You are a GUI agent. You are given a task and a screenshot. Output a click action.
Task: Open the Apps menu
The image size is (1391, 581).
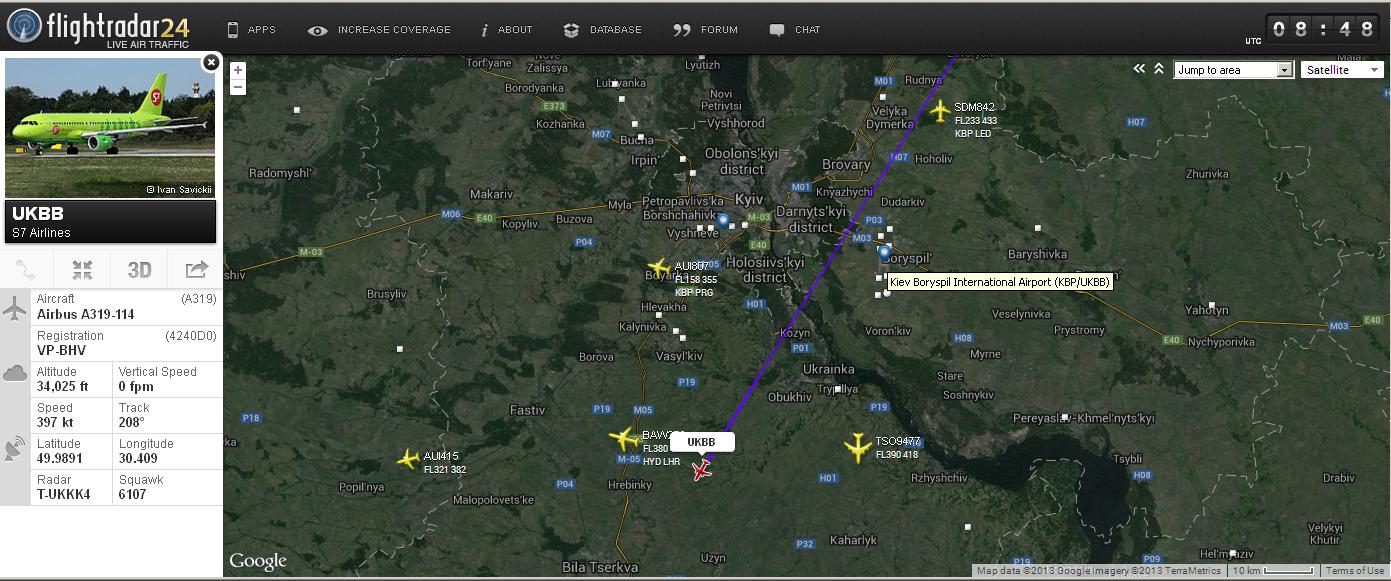(251, 30)
